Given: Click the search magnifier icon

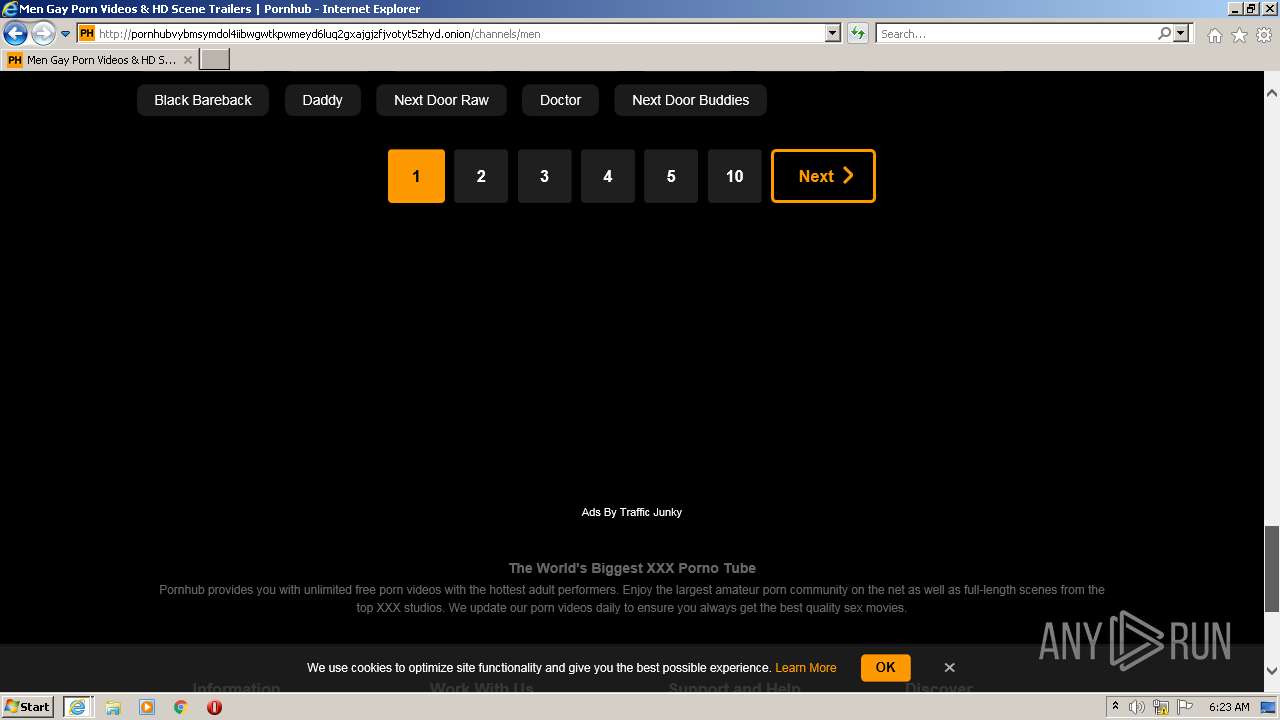Looking at the screenshot, I should point(1164,34).
